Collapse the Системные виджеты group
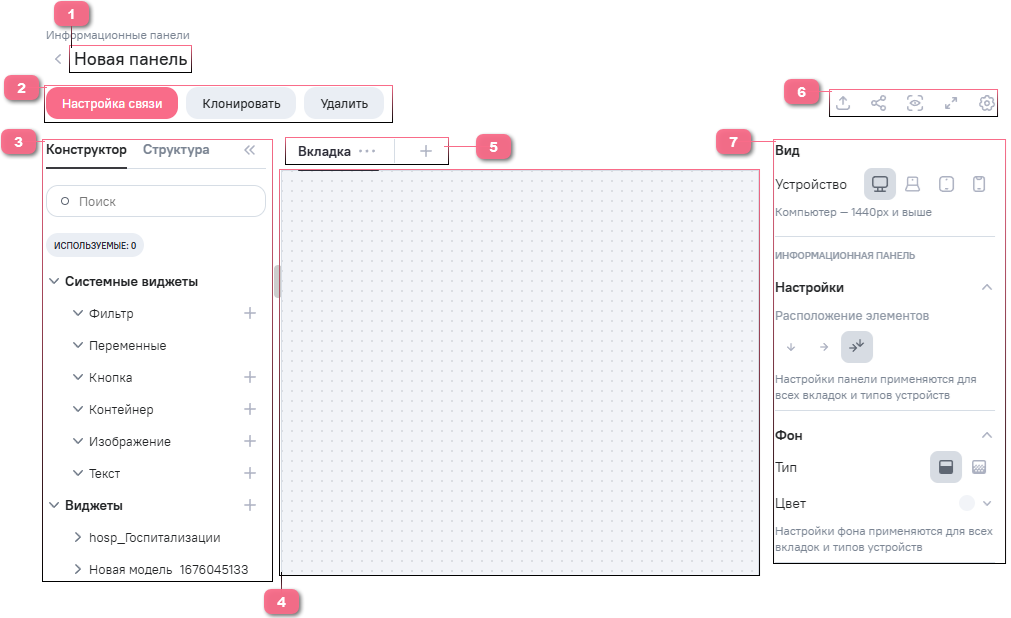 (54, 282)
